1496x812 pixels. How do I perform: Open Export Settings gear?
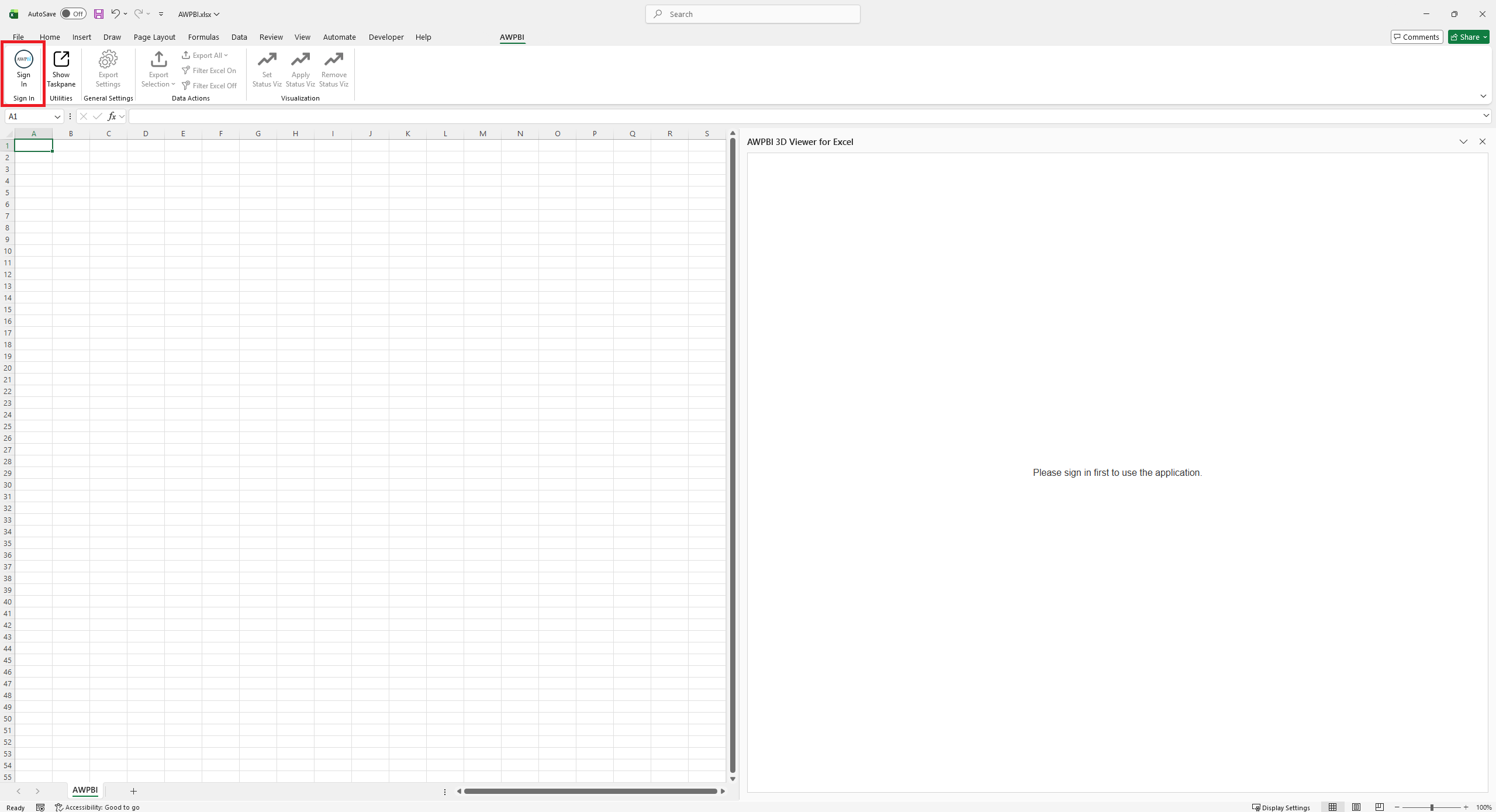(x=108, y=69)
